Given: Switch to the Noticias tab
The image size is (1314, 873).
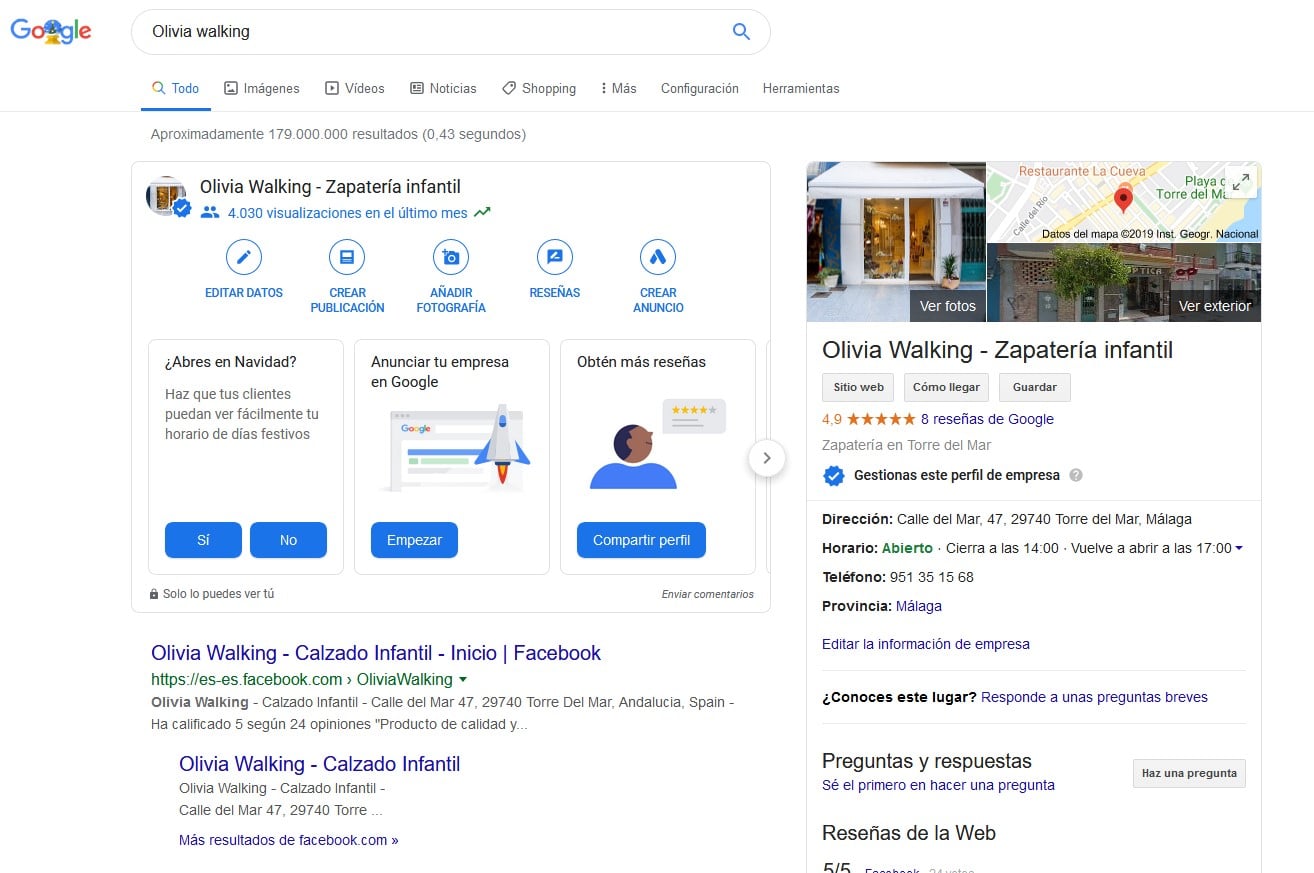Looking at the screenshot, I should pos(443,88).
